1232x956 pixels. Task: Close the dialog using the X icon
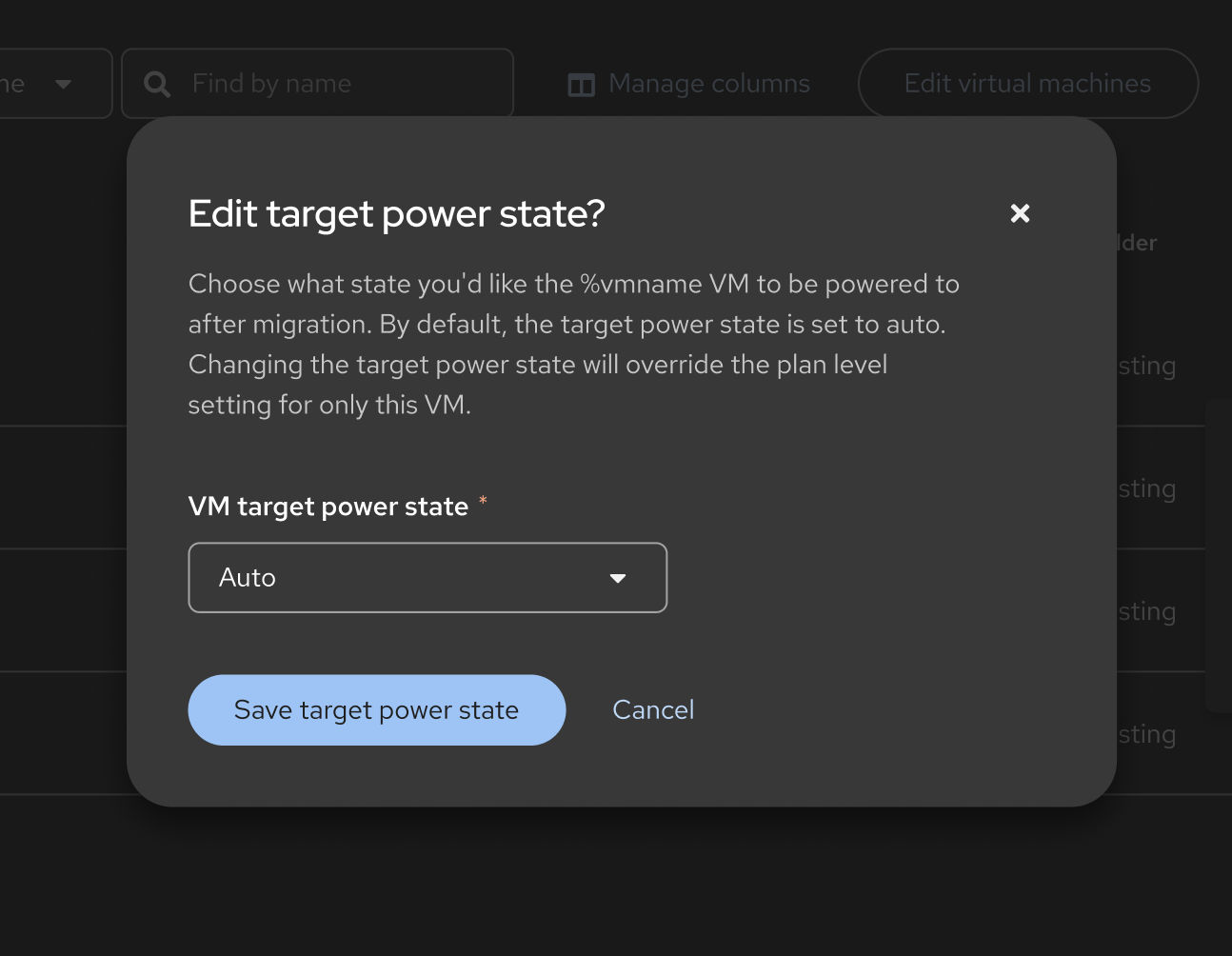click(1020, 213)
